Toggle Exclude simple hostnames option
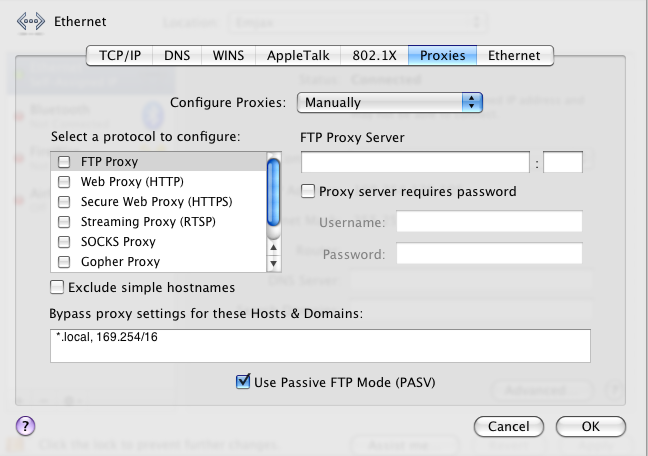Viewport: 648px width, 456px height. [58, 288]
